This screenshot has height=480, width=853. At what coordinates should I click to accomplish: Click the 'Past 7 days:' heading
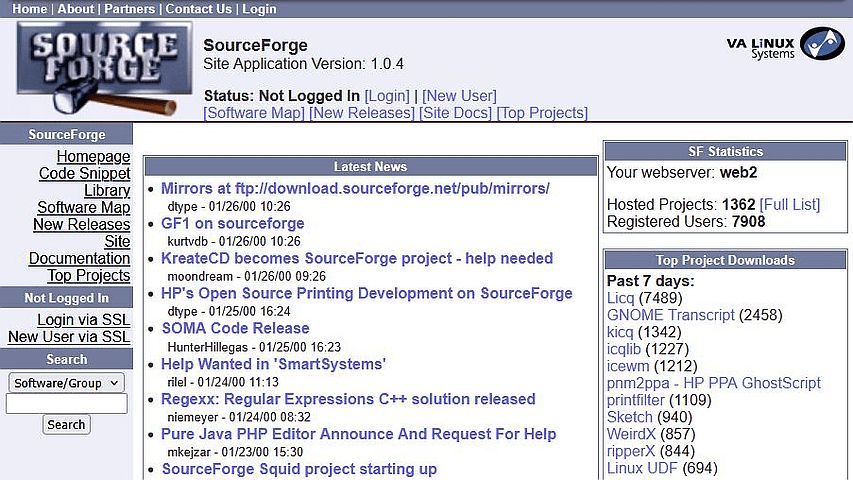pyautogui.click(x=651, y=281)
